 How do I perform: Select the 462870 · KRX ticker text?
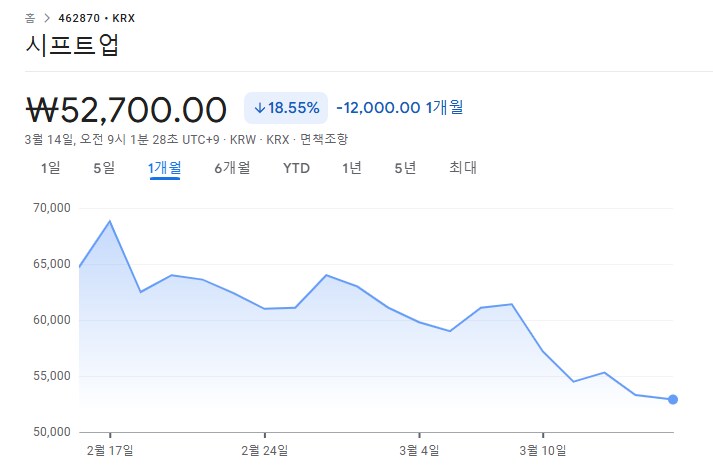tap(96, 18)
